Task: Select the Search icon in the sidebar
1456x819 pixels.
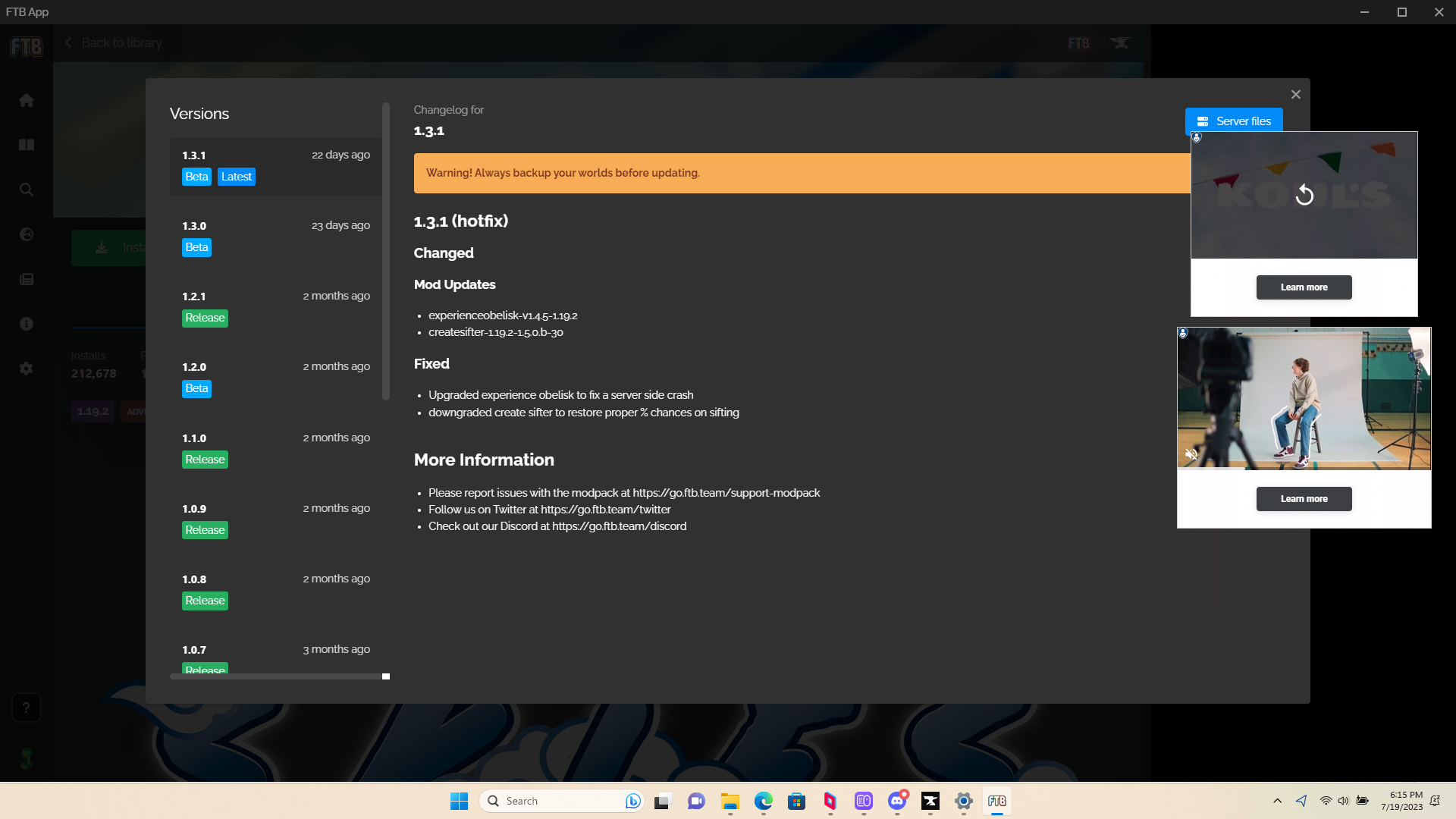Action: (27, 190)
